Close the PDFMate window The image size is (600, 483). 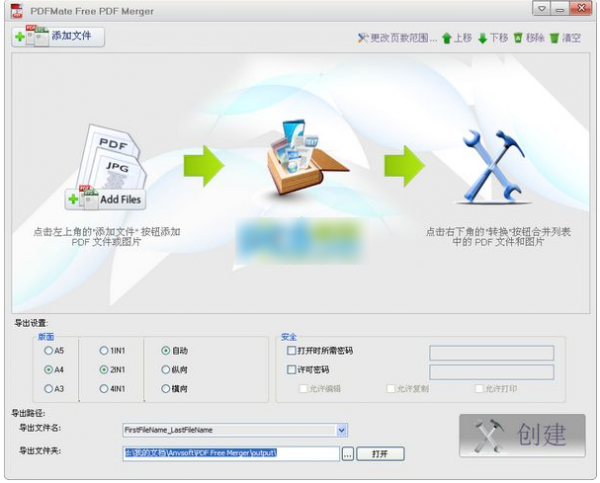[582, 8]
